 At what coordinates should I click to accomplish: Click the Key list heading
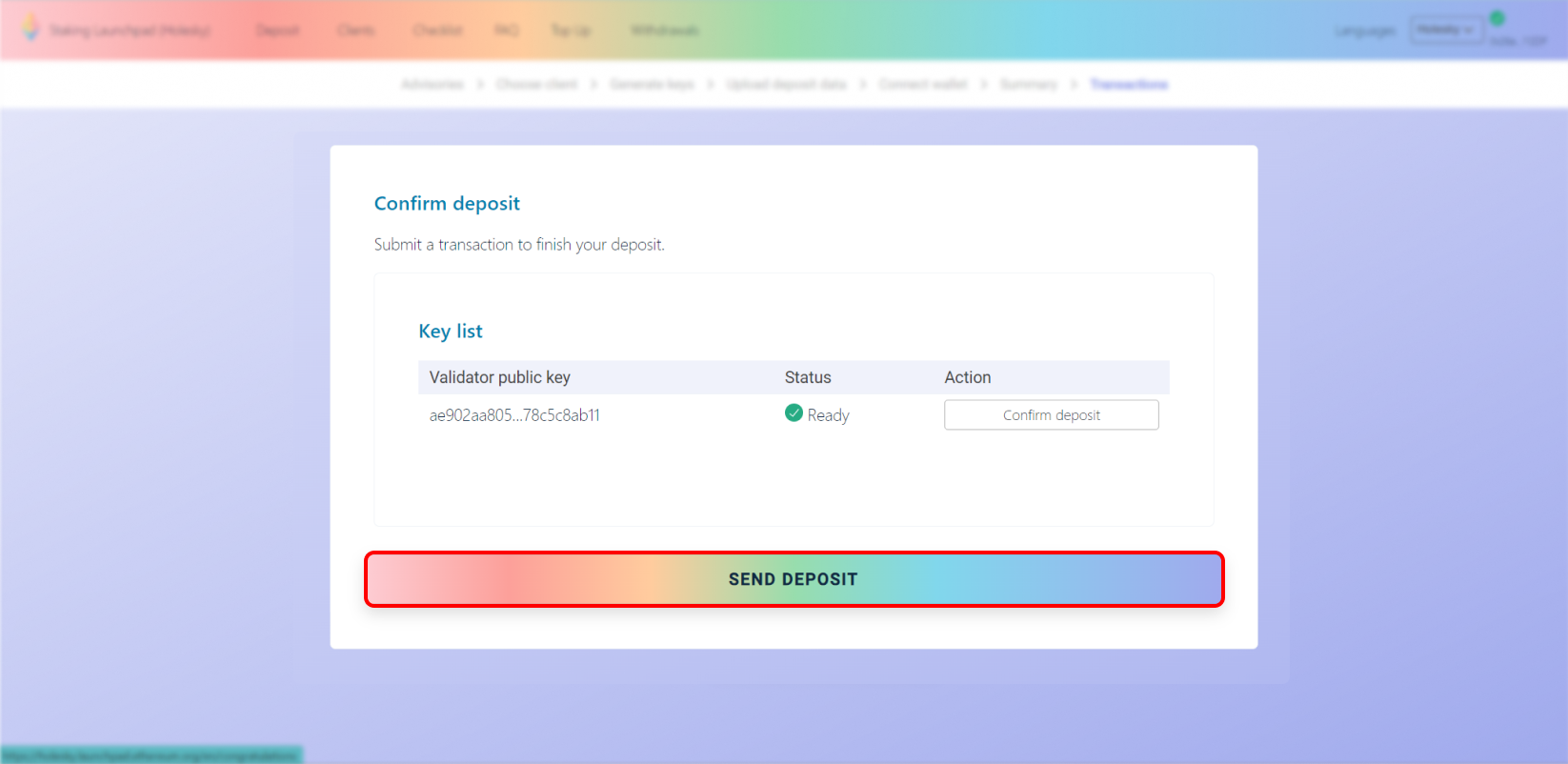pos(451,331)
